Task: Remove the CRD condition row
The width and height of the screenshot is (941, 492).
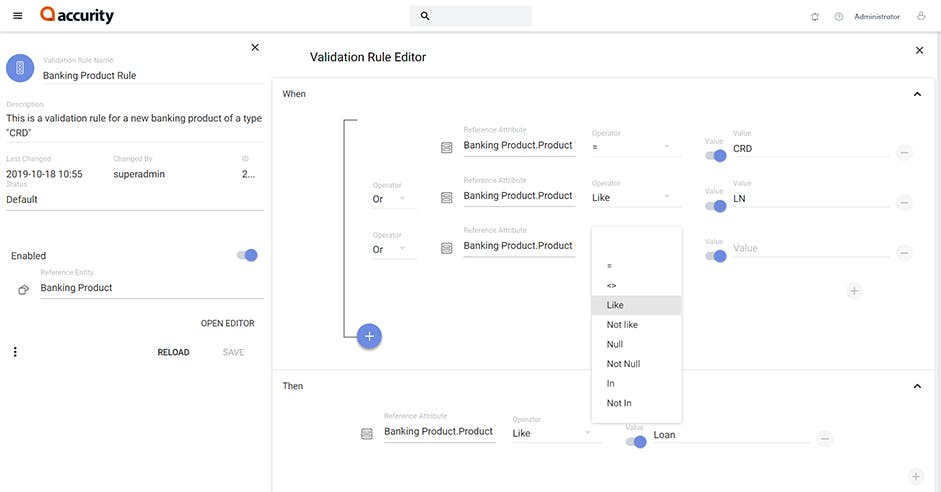Action: (903, 153)
